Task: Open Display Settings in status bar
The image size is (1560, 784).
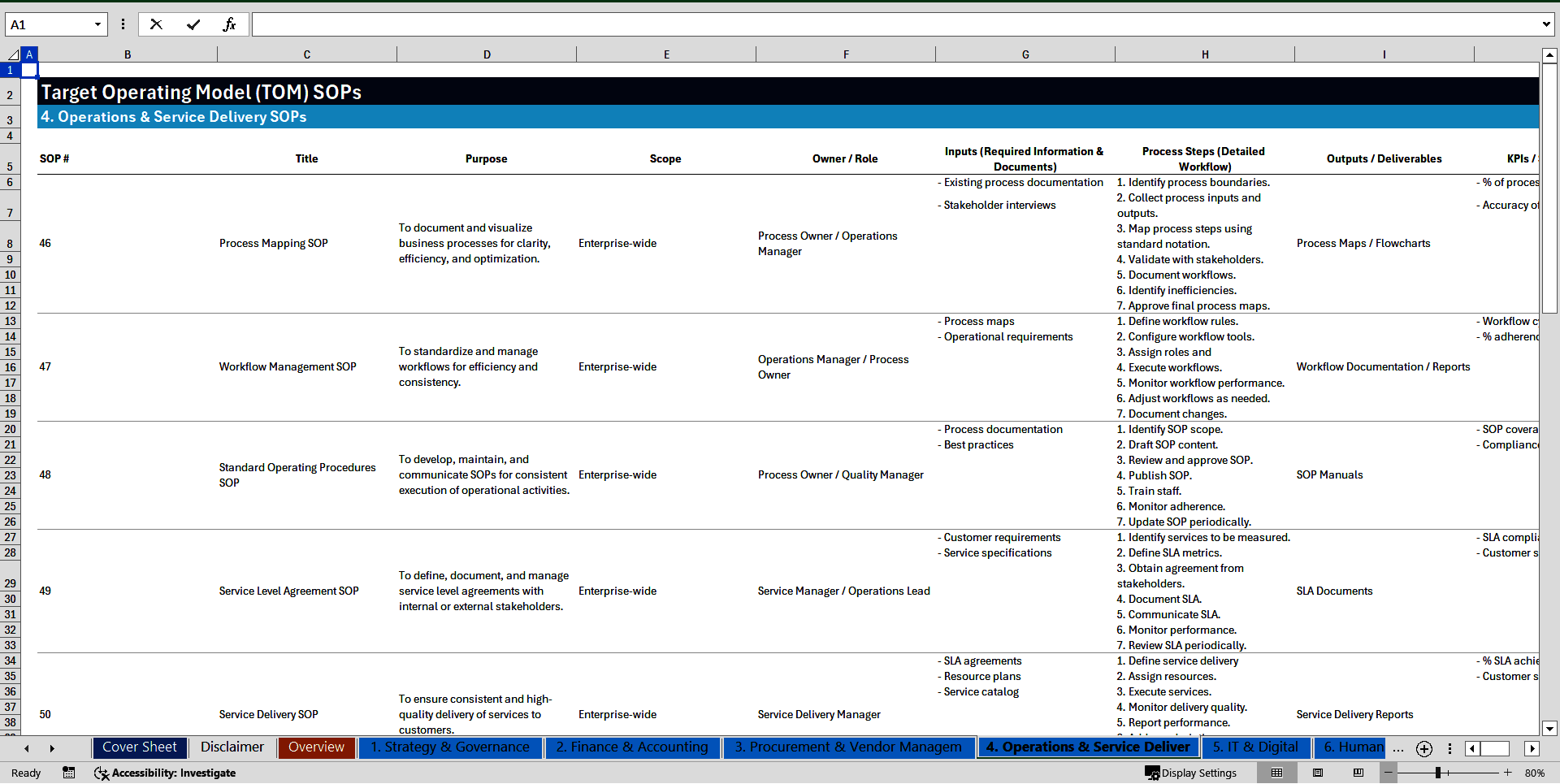Action: pos(1191,773)
